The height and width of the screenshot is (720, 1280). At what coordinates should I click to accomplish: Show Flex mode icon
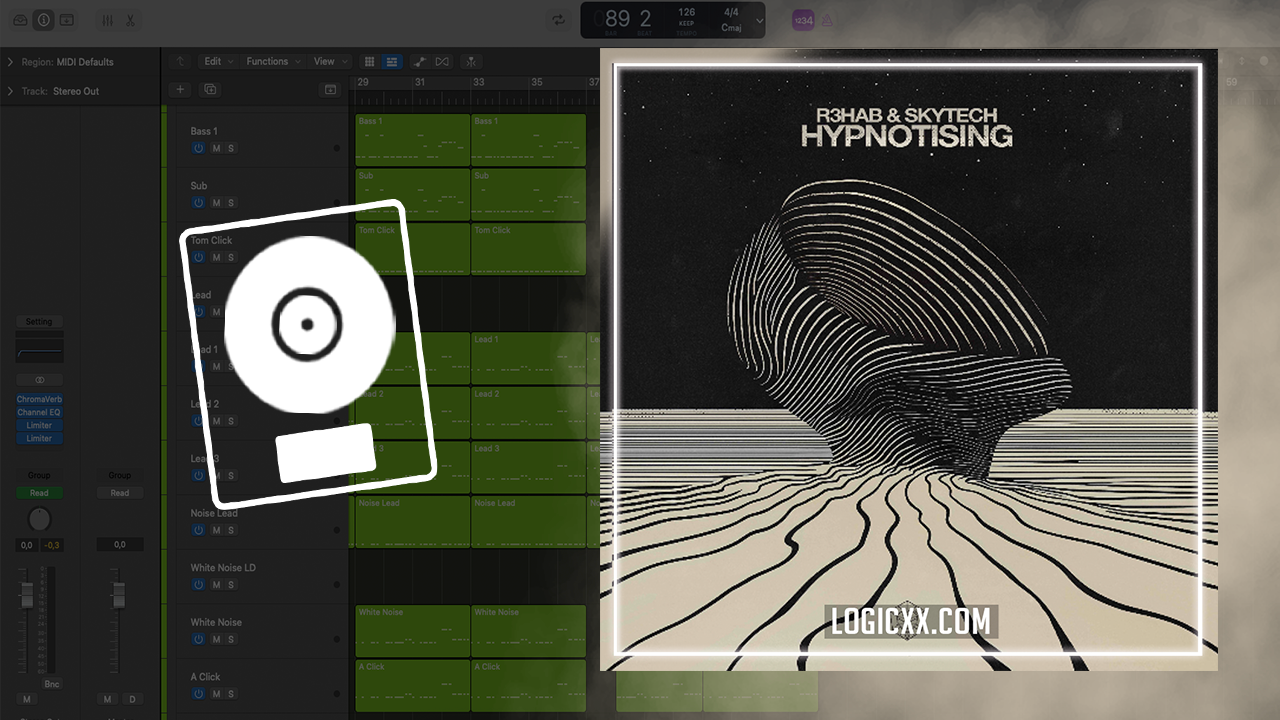click(x=442, y=61)
